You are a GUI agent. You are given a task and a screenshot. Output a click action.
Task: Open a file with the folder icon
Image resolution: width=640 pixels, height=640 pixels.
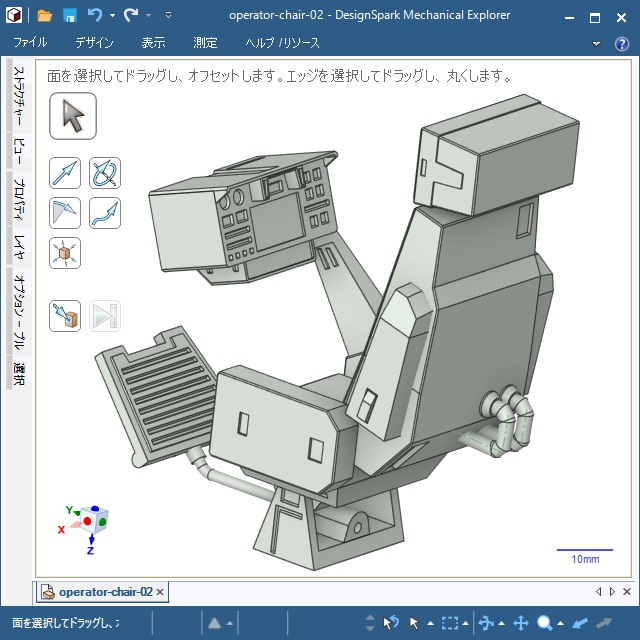pos(44,16)
